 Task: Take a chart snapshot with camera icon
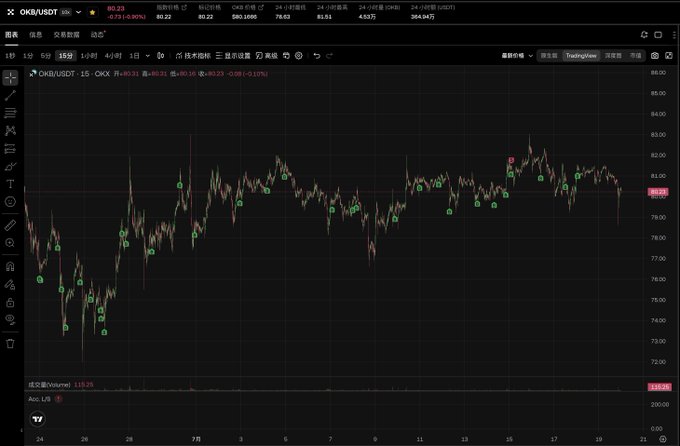click(655, 56)
